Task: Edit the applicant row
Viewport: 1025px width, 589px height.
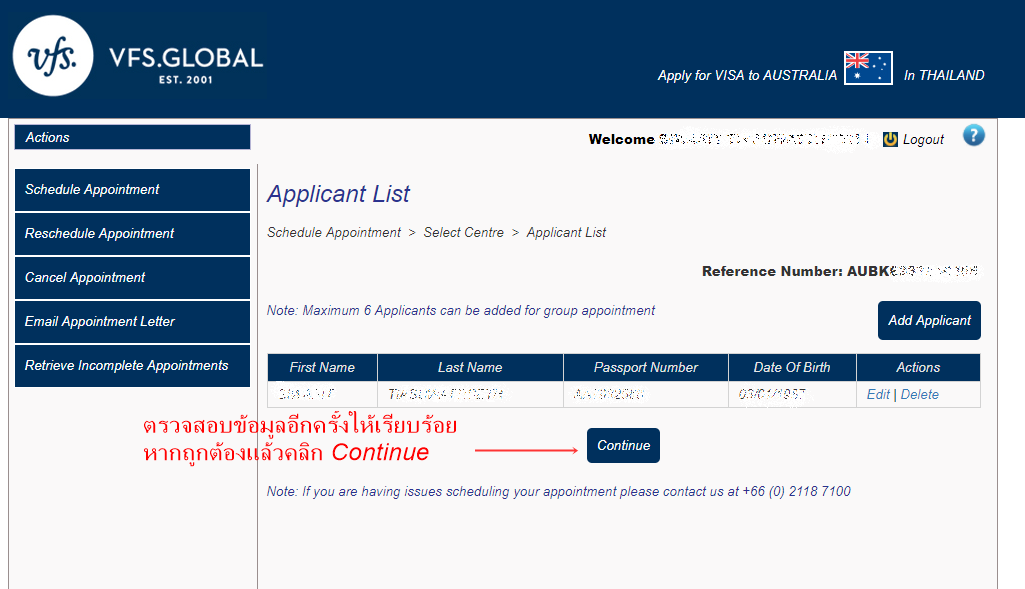Action: click(878, 395)
